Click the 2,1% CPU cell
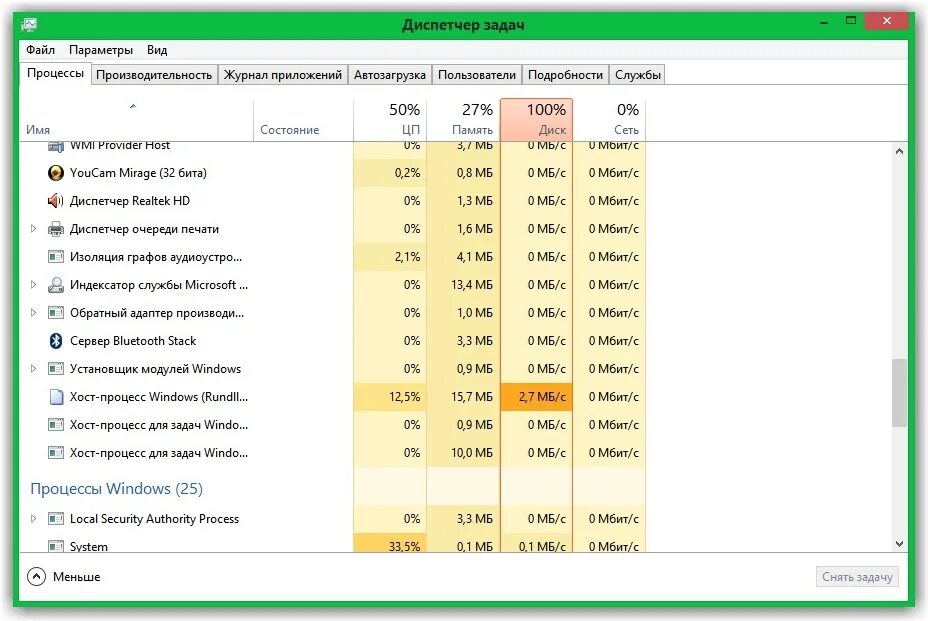The image size is (928, 621). 390,257
